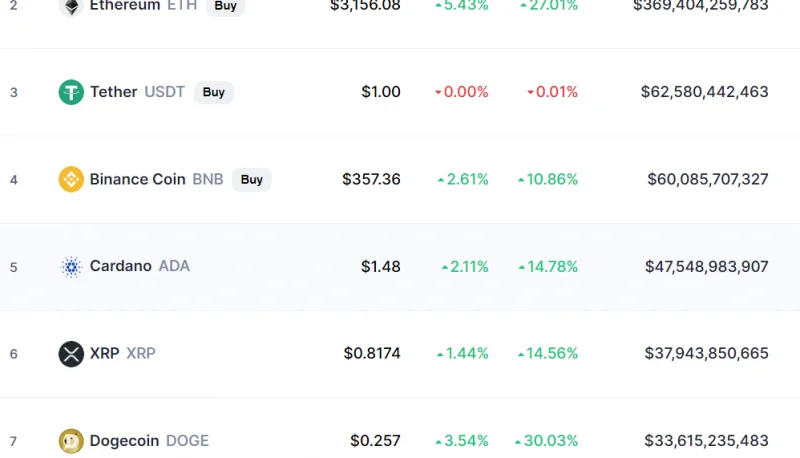Click Tether's market cap $62,580,442,463
Viewport: 800px width, 458px height.
[x=705, y=92]
